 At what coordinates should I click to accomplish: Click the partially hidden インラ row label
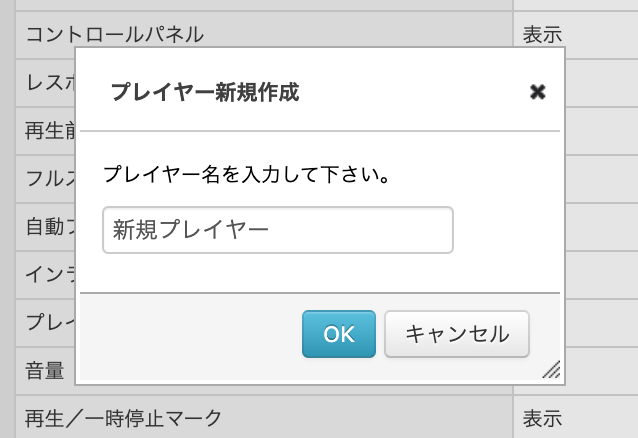click(x=50, y=274)
